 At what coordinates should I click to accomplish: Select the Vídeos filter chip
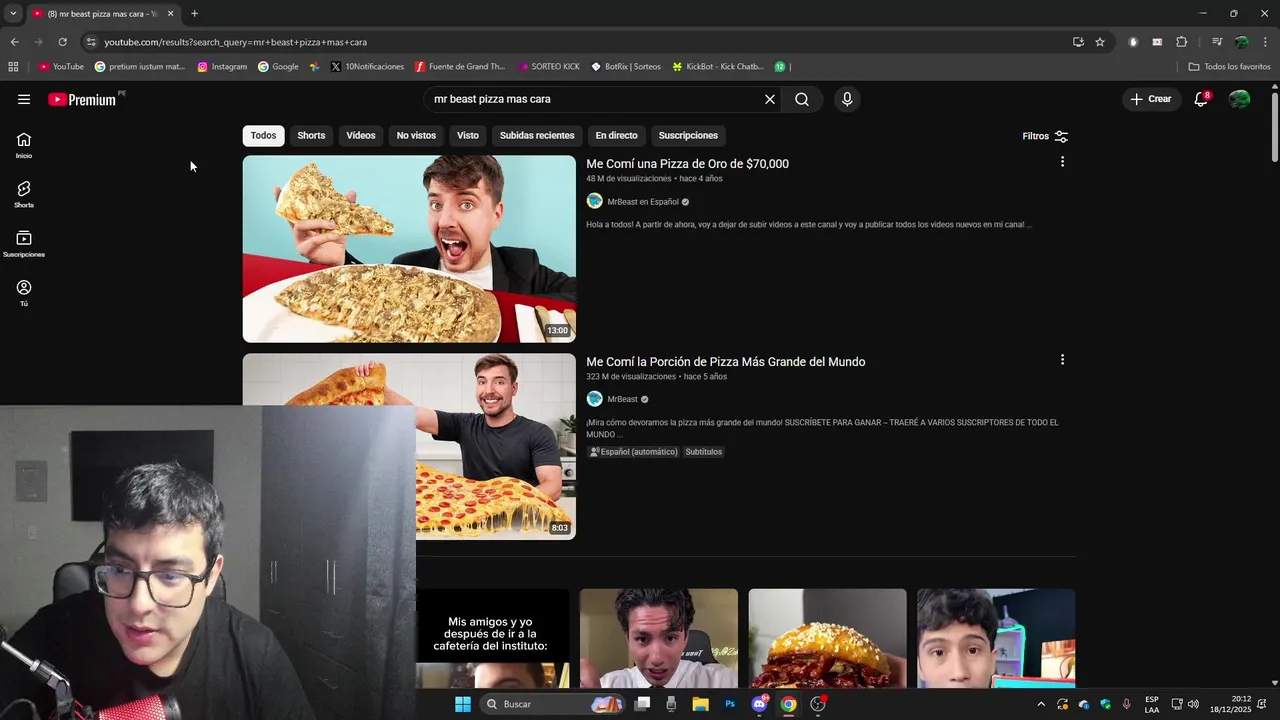[361, 135]
